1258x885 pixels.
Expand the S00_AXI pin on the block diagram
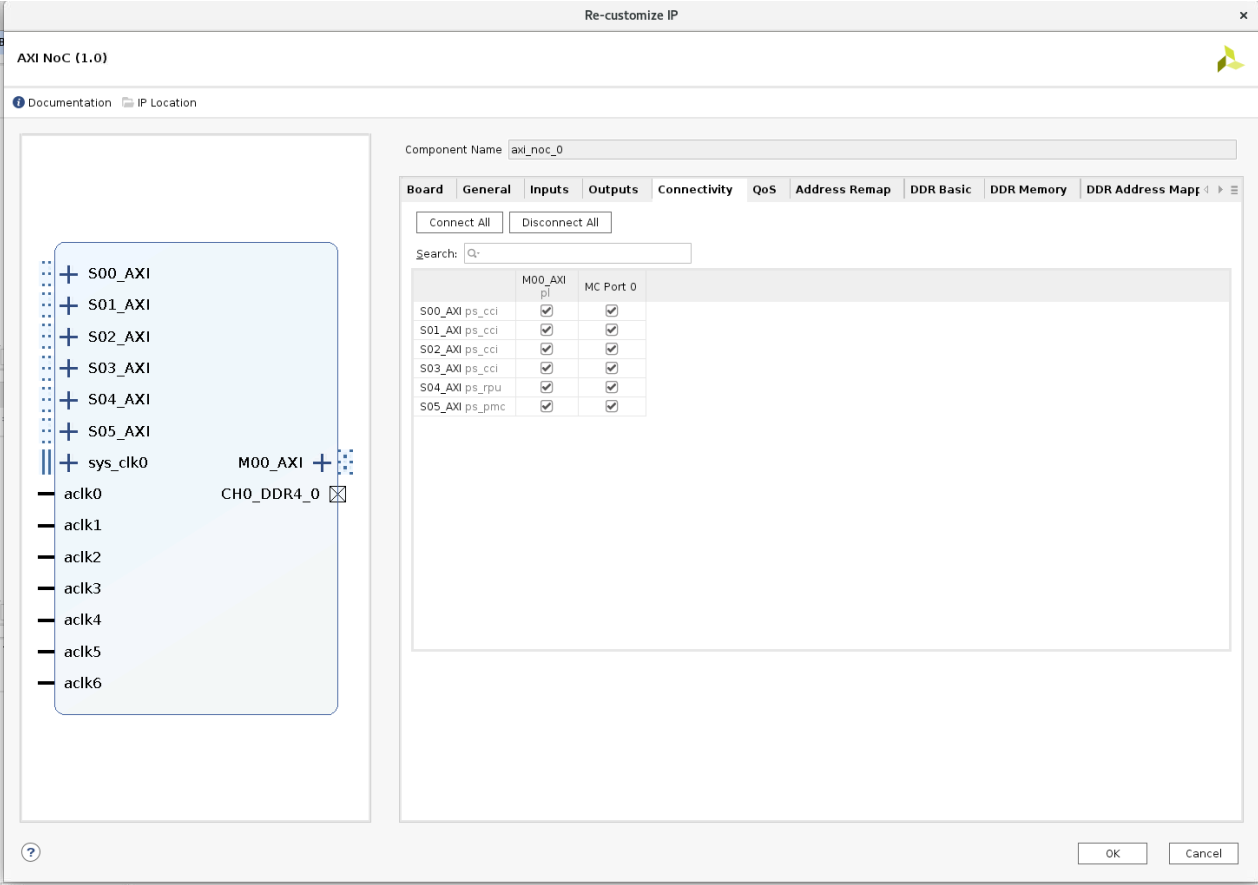click(68, 272)
